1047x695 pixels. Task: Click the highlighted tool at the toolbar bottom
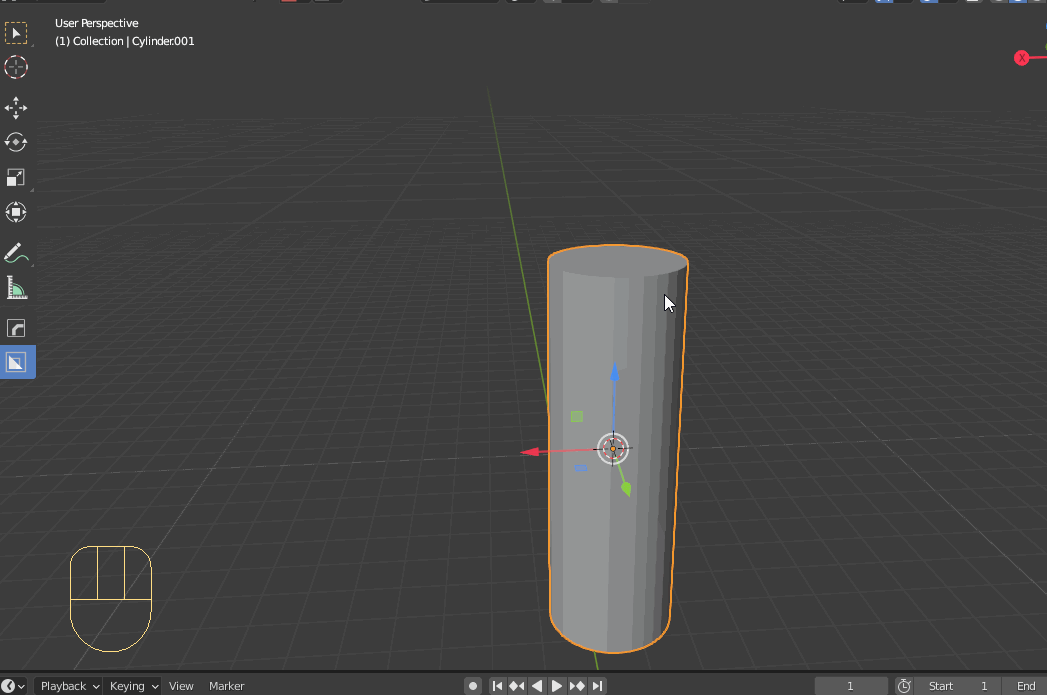[x=16, y=362]
